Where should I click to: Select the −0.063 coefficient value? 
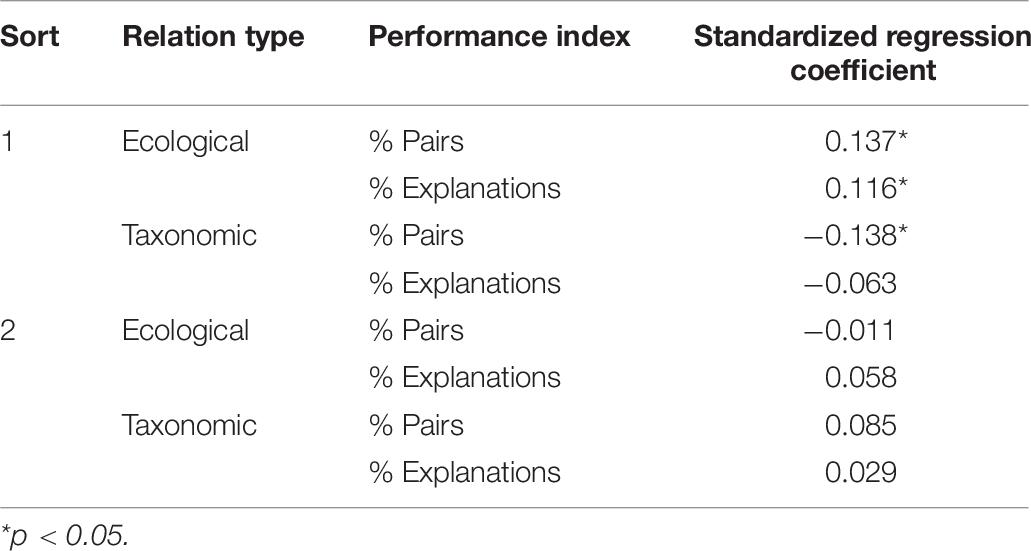coord(850,283)
